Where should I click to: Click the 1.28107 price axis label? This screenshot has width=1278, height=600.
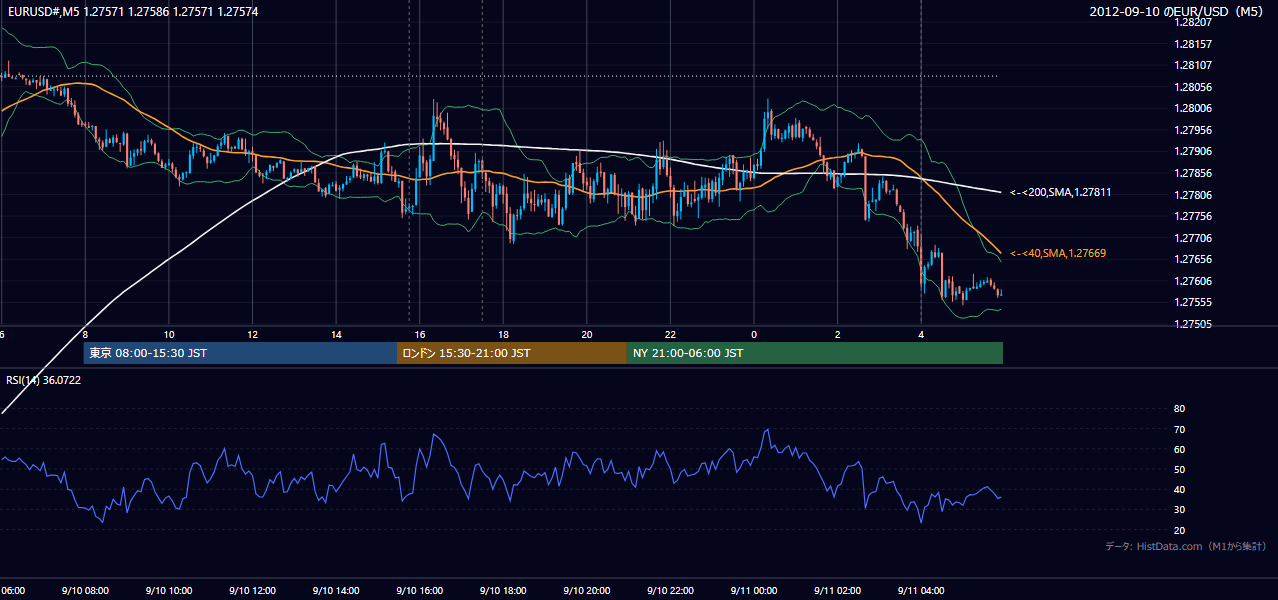[1194, 66]
